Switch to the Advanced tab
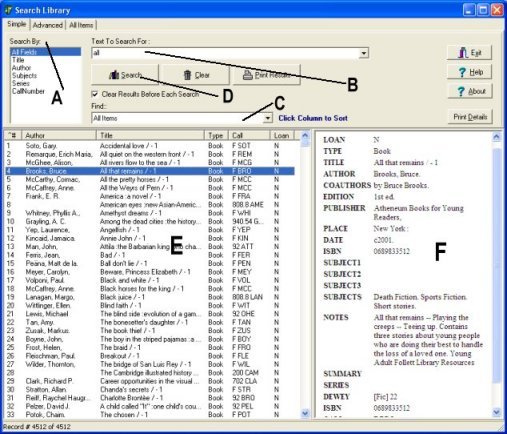507x434 pixels. click(x=48, y=25)
